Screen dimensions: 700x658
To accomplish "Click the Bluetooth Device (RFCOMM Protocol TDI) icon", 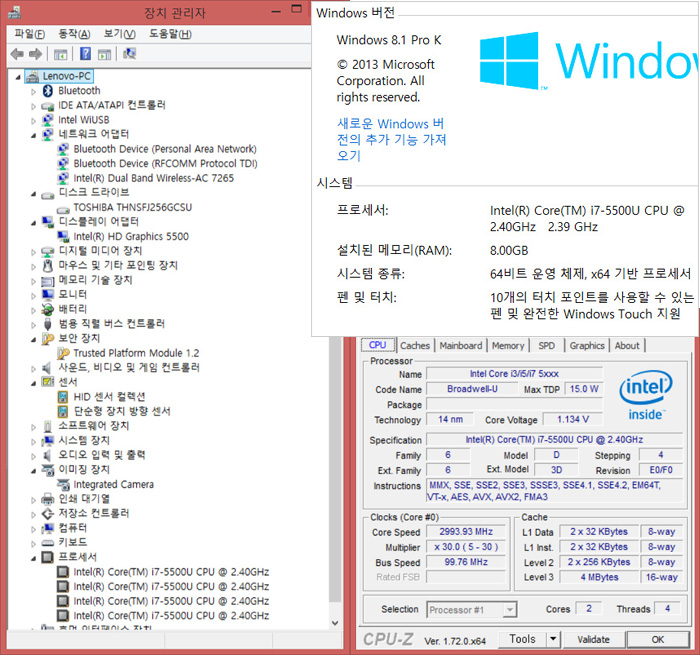I will click(63, 164).
